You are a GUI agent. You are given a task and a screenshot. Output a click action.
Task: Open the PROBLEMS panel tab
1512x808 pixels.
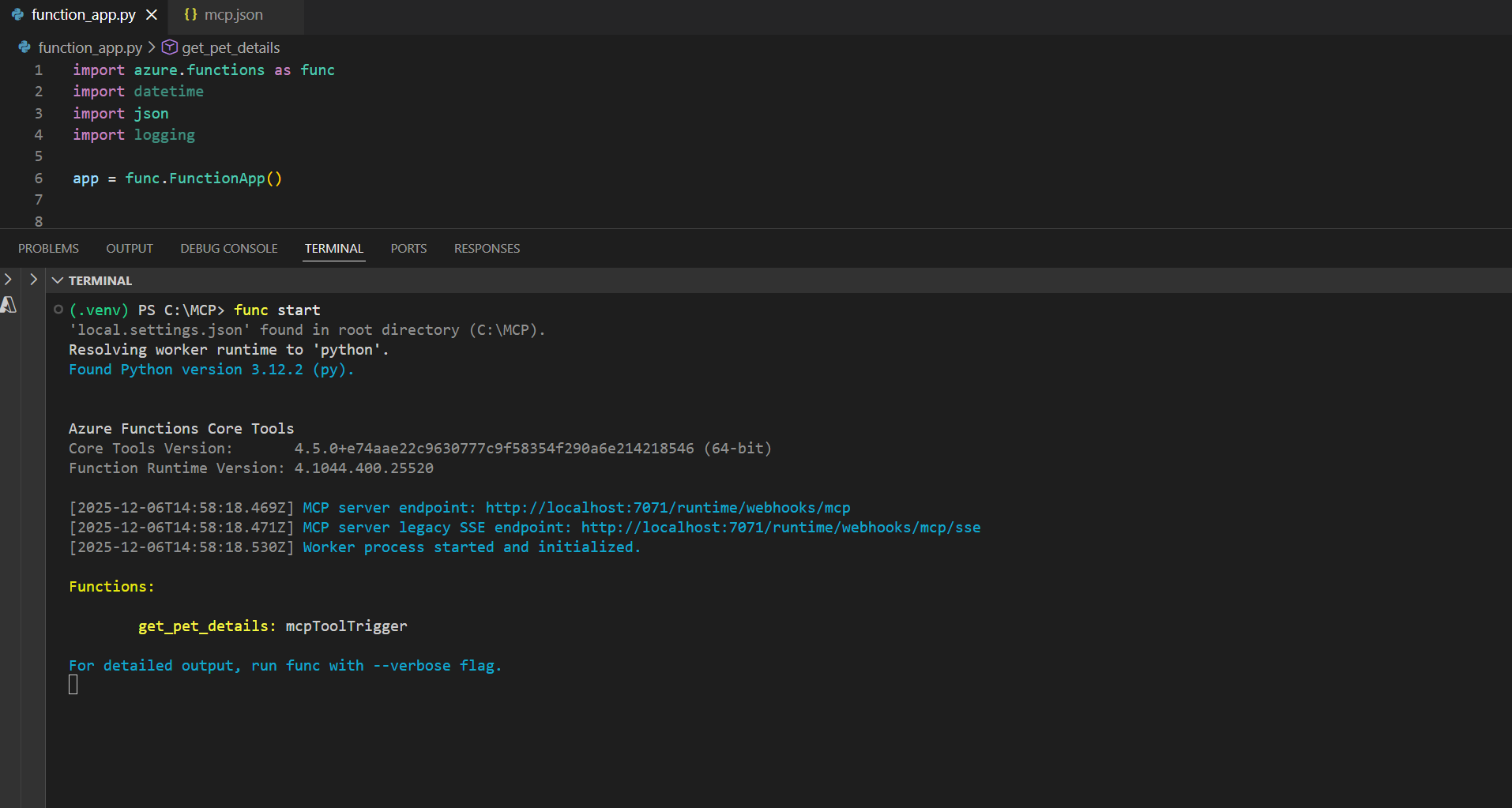[48, 248]
